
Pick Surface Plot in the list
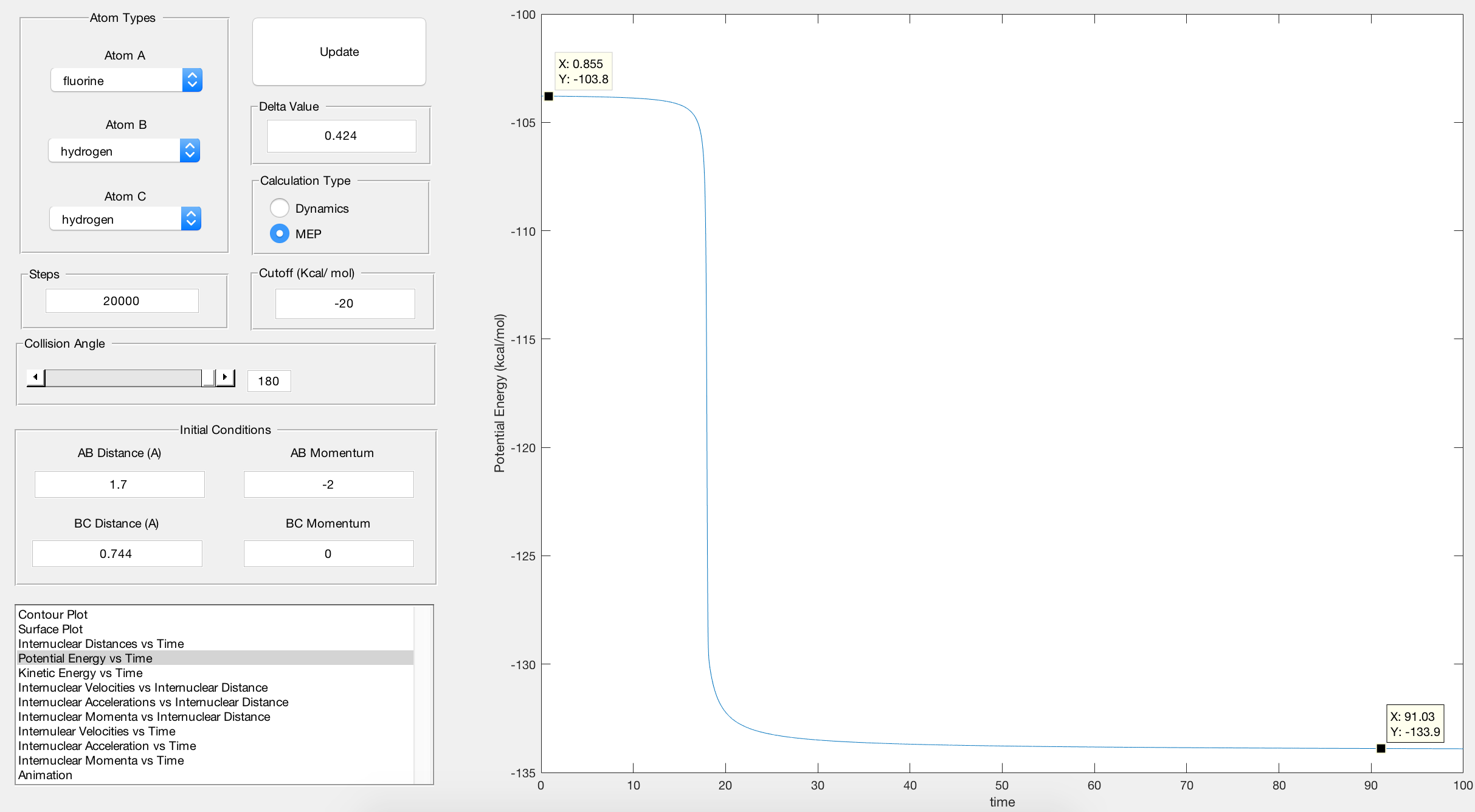click(50, 629)
